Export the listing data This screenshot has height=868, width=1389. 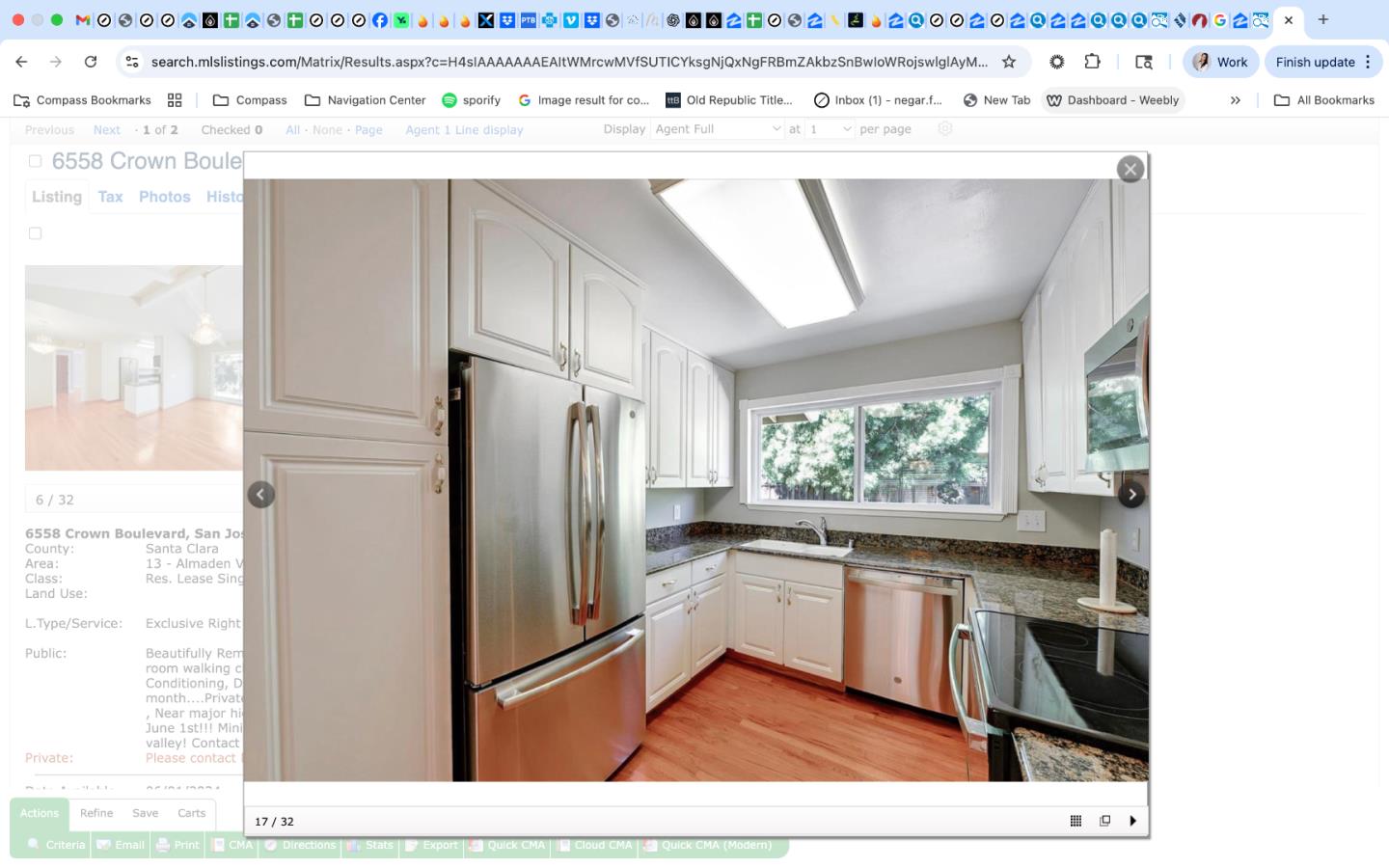click(x=430, y=845)
